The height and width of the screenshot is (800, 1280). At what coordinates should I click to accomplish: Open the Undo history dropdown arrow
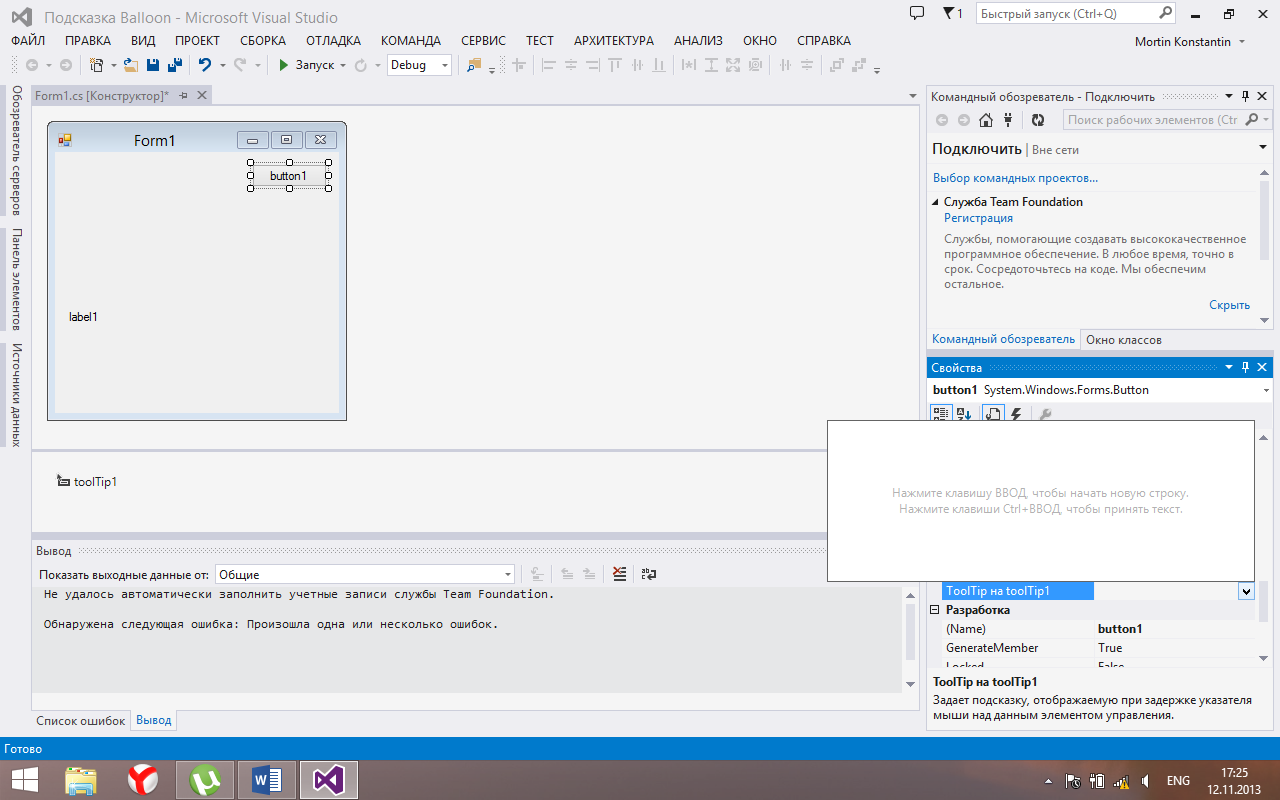222,65
